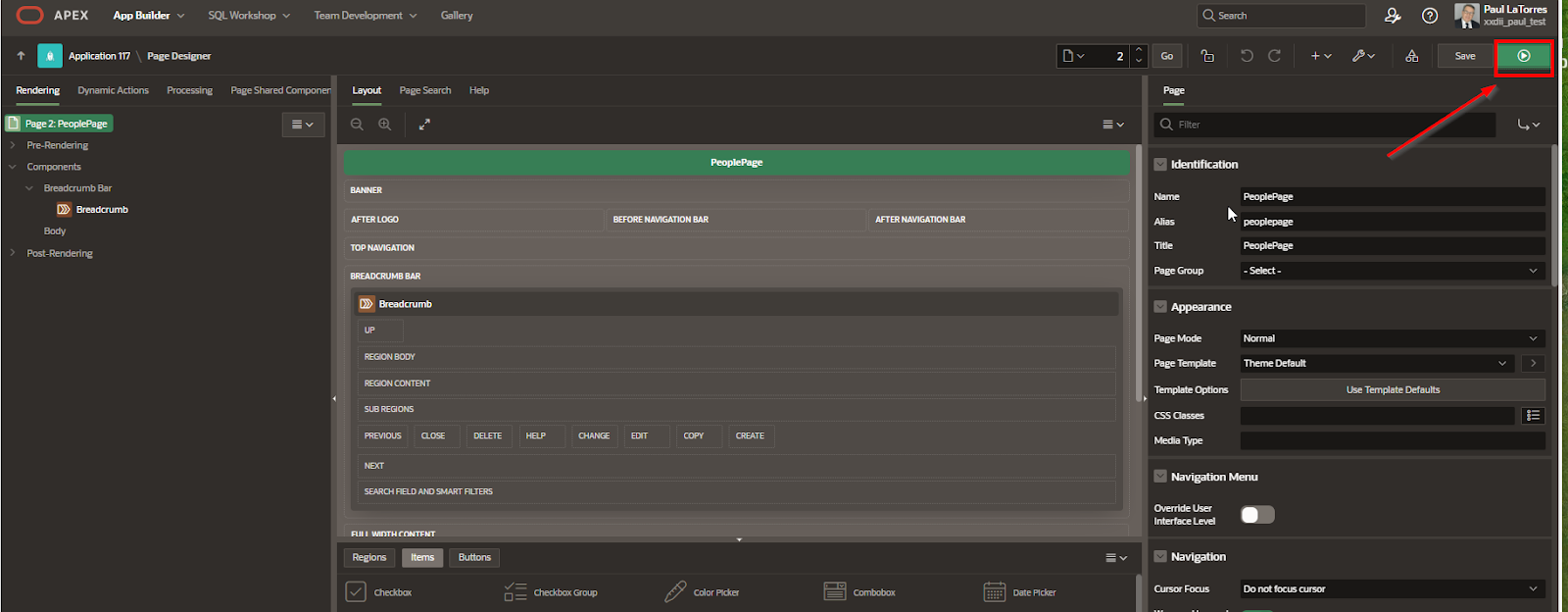The height and width of the screenshot is (612, 1568).
Task: Collapse the Components tree node
Action: 13,167
